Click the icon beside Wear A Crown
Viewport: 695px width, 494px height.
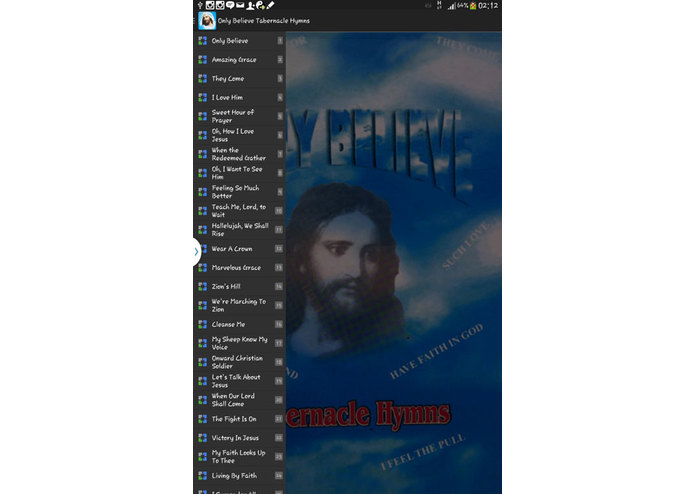[x=203, y=249]
